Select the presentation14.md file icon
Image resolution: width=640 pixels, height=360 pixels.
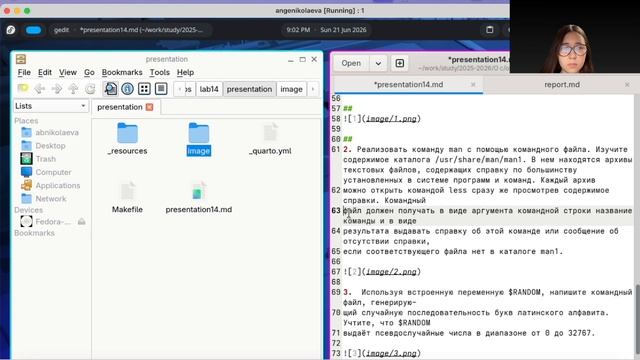[x=199, y=191]
